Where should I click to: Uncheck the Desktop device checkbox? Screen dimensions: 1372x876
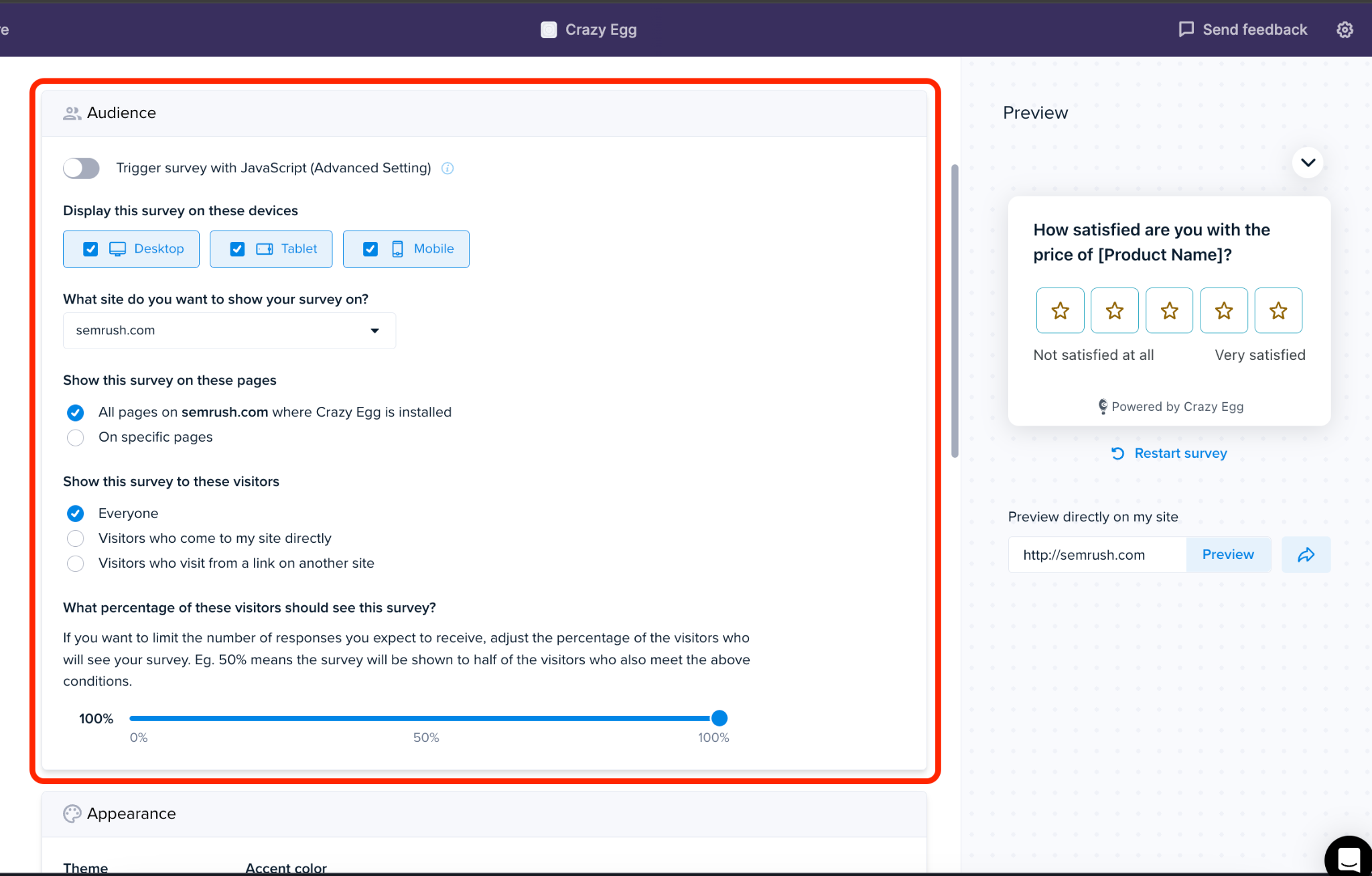click(90, 249)
